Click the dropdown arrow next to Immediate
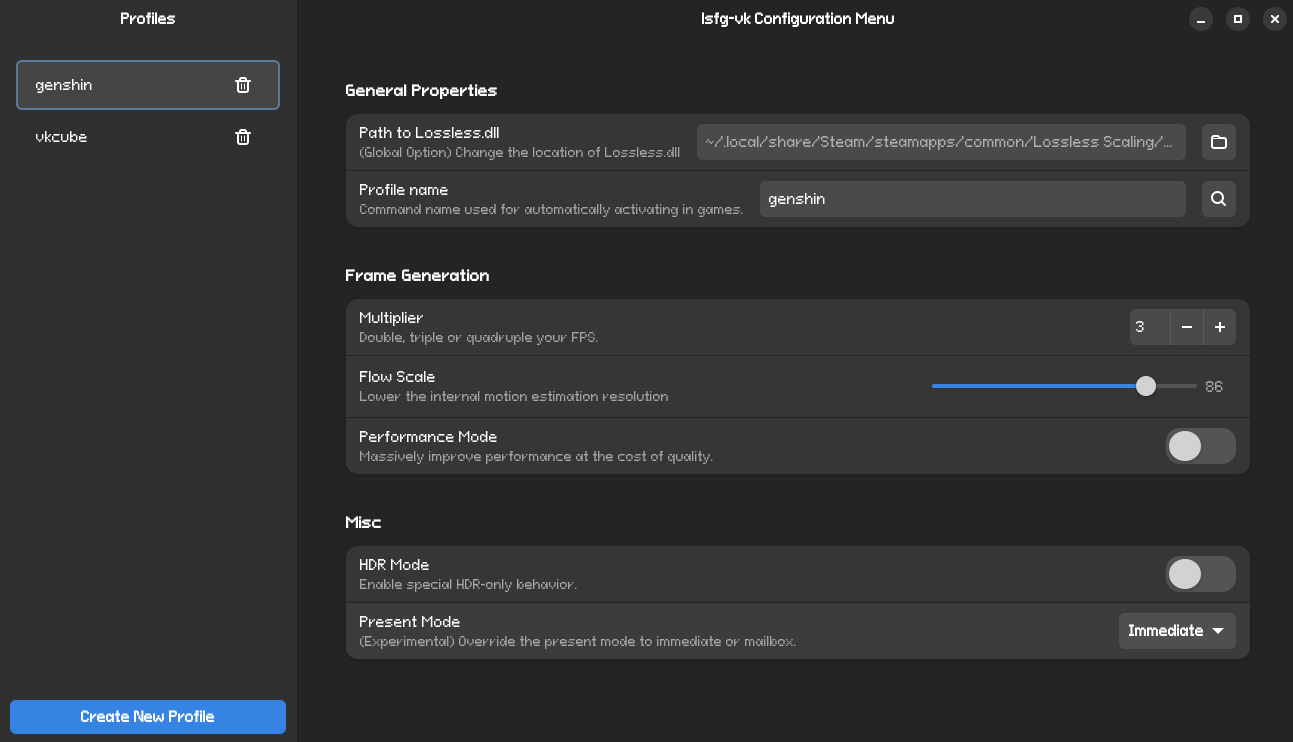The width and height of the screenshot is (1293, 742). click(x=1218, y=631)
